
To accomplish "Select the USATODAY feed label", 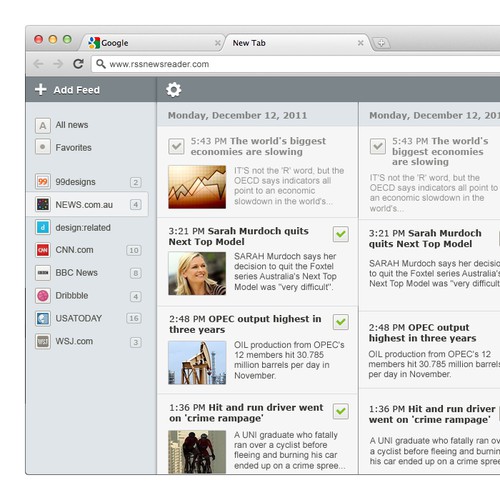I will (x=79, y=318).
